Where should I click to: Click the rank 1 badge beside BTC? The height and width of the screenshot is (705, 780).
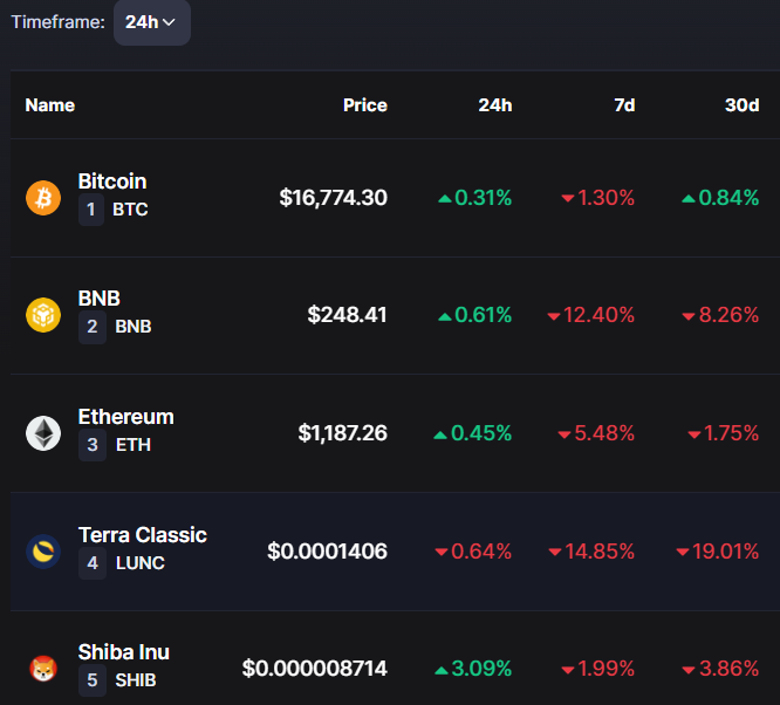pos(91,210)
